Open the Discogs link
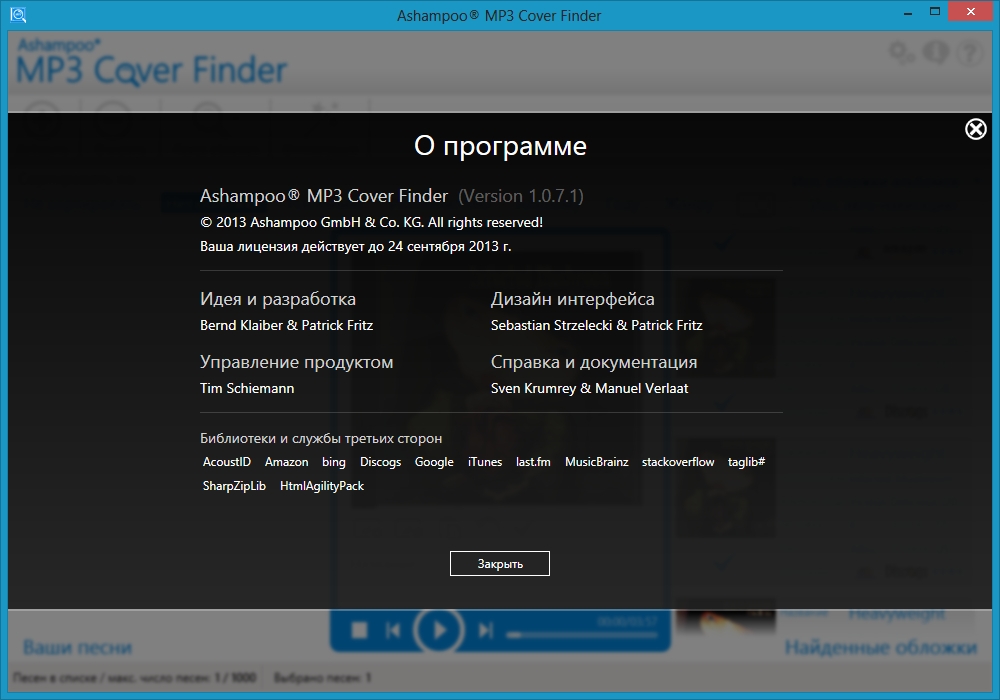Viewport: 1000px width, 700px height. [x=380, y=462]
